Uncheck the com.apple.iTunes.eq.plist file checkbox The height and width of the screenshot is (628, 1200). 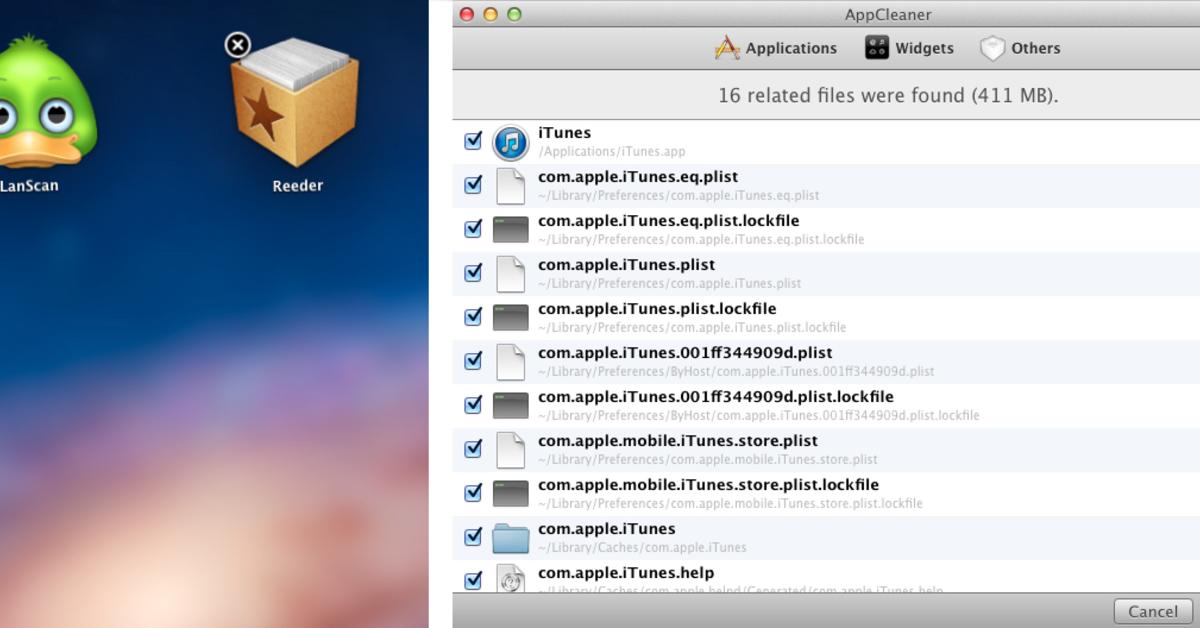pyautogui.click(x=473, y=185)
